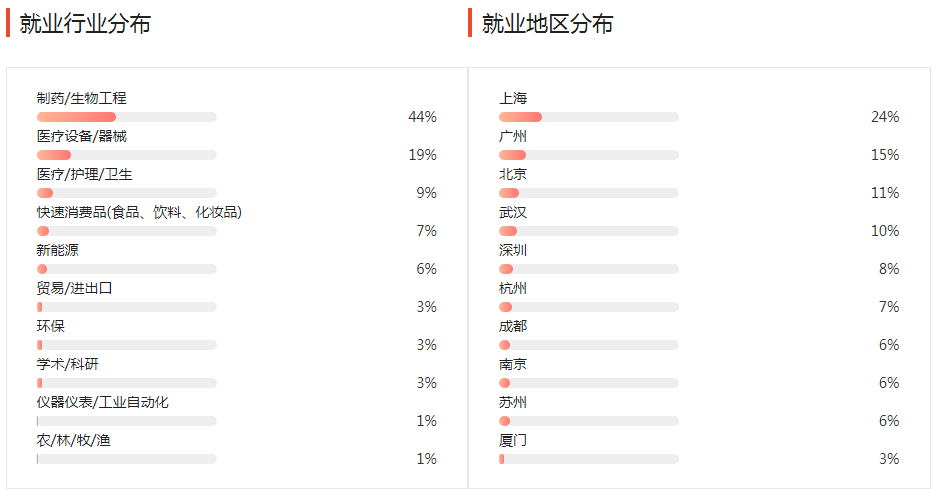
Task: Click the 农/林/牧/渔 progress bar
Action: click(127, 459)
